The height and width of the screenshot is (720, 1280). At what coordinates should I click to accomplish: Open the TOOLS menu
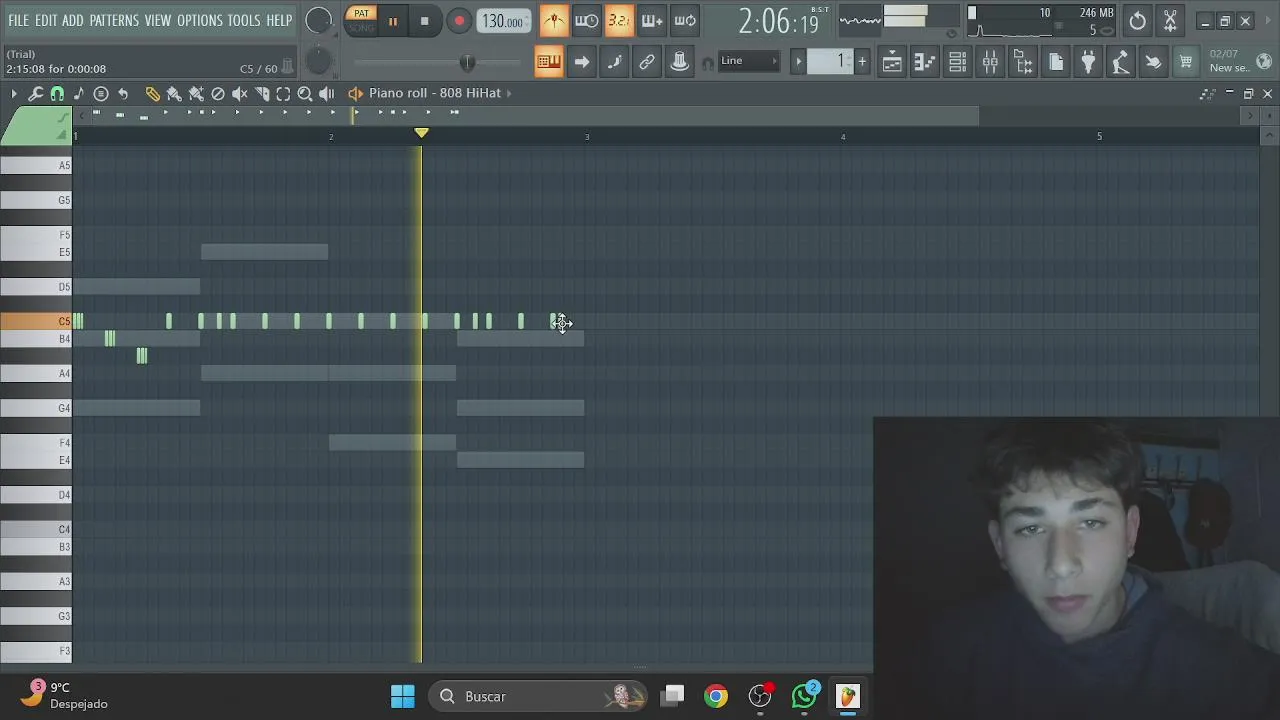[244, 20]
